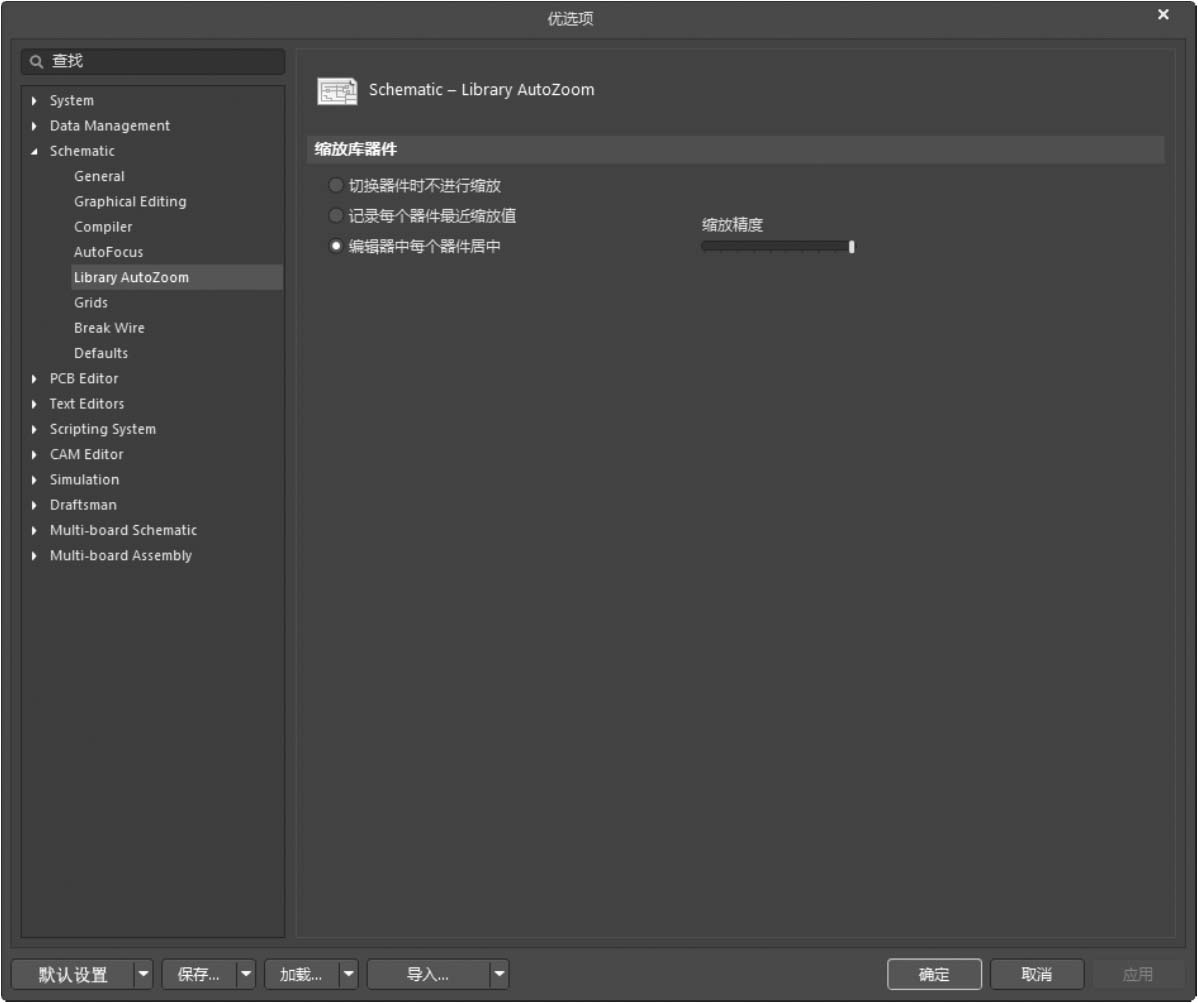Open the Compiler page

103,227
